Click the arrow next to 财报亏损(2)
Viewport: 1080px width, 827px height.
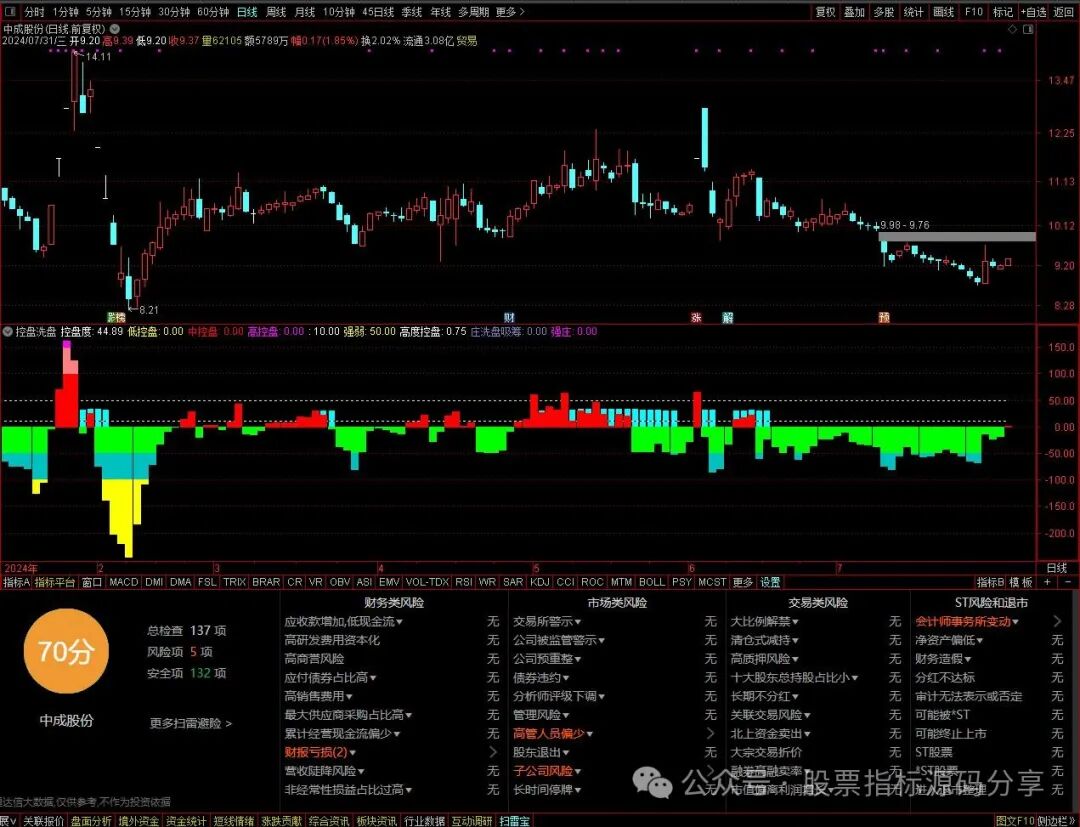[x=493, y=752]
